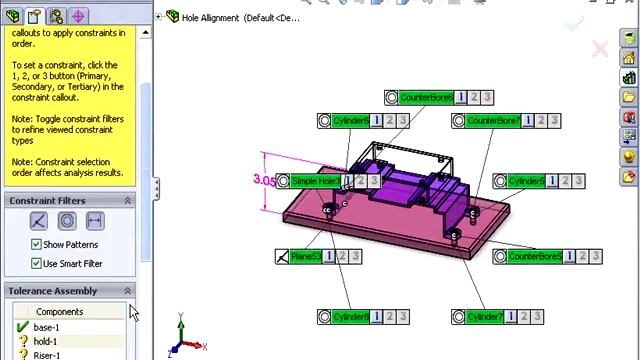Set Simple Hole3 as tertiary constraint
The width and height of the screenshot is (640, 360).
[374, 181]
